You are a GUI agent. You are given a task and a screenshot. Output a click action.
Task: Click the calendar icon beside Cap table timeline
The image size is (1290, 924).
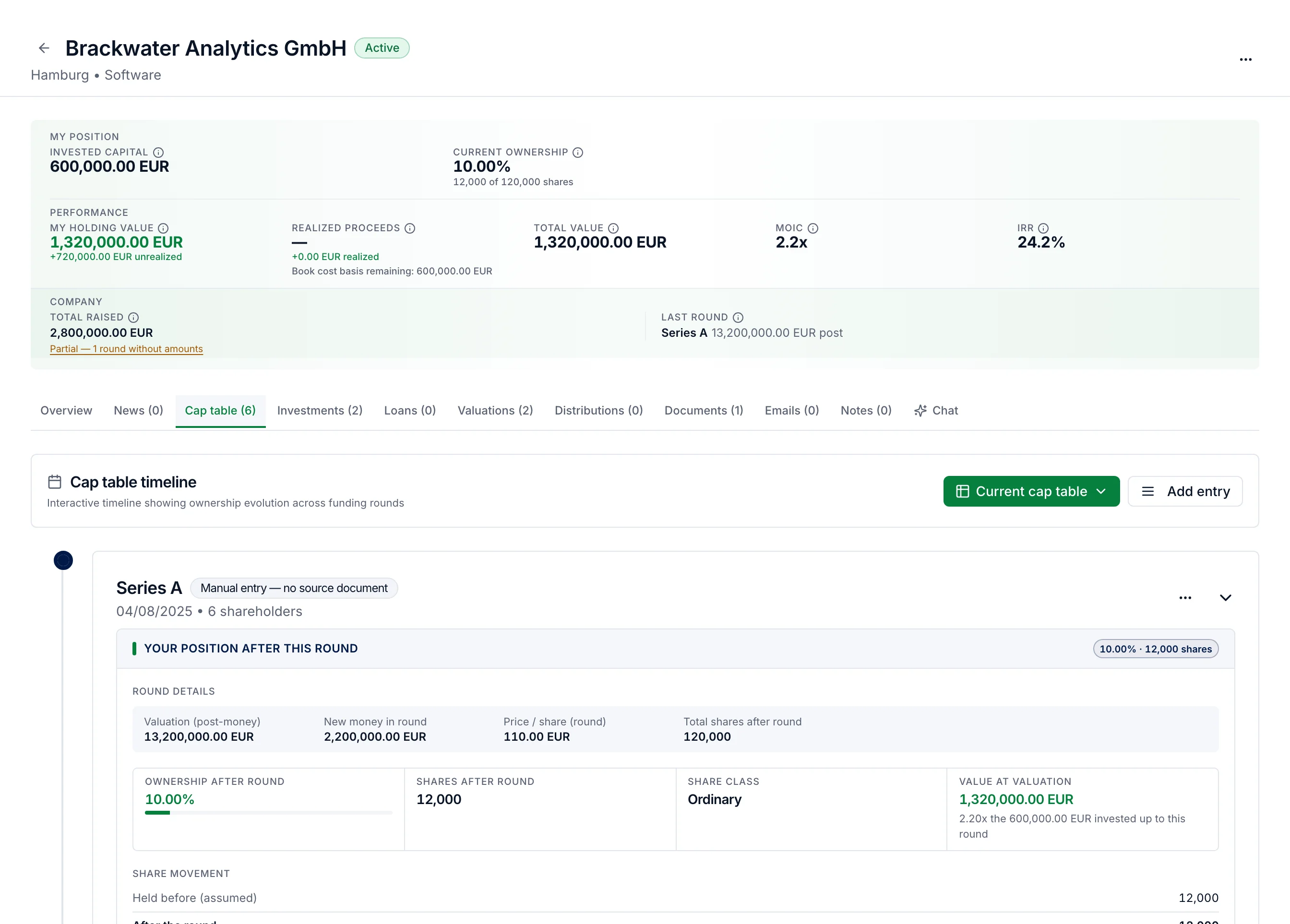pyautogui.click(x=55, y=482)
